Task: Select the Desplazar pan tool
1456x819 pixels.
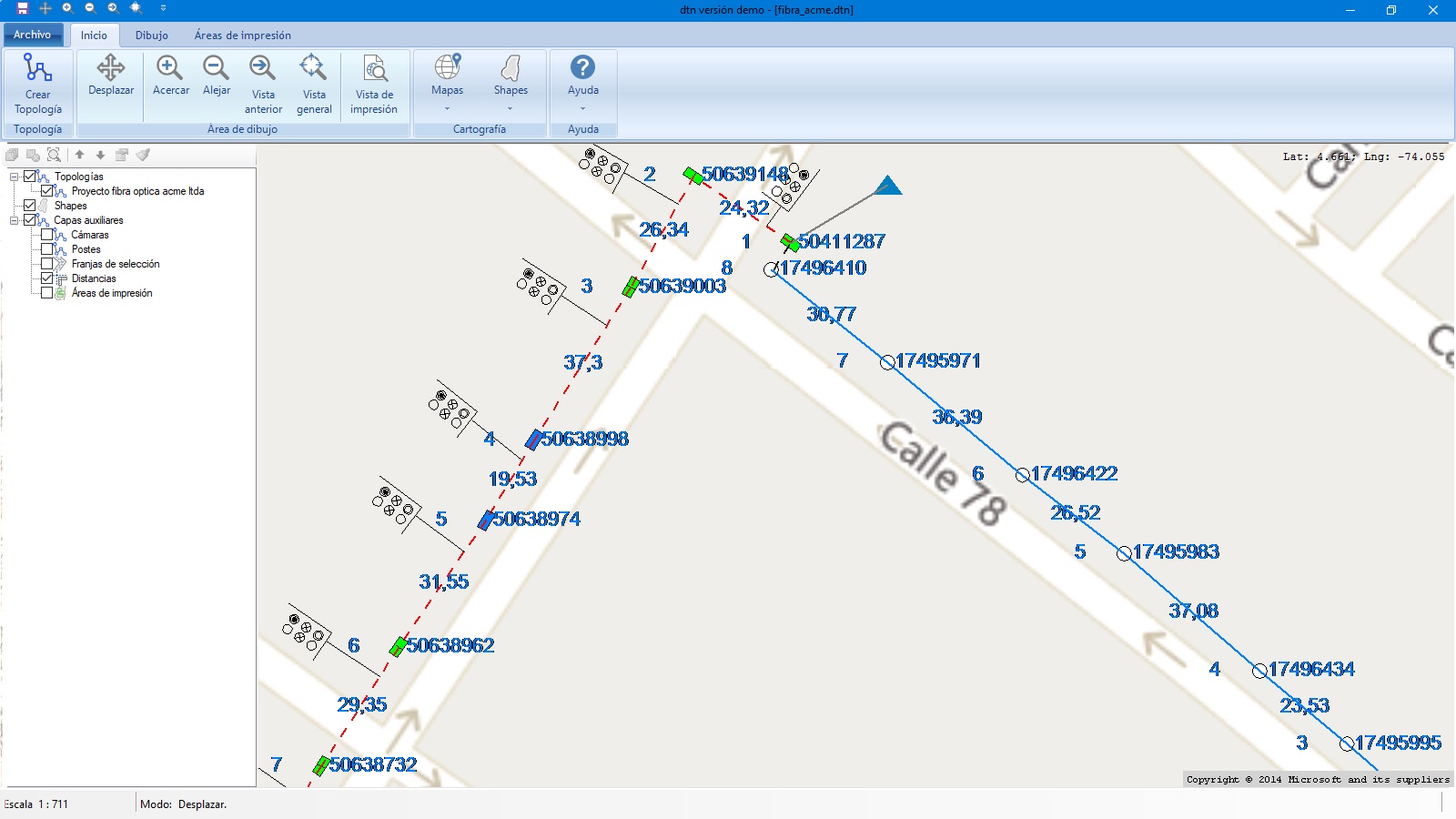Action: coord(111,75)
